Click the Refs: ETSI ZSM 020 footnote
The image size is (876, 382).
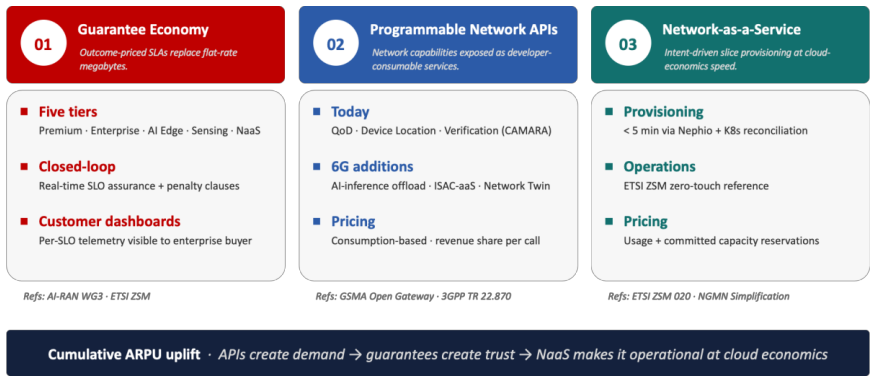[x=699, y=297]
